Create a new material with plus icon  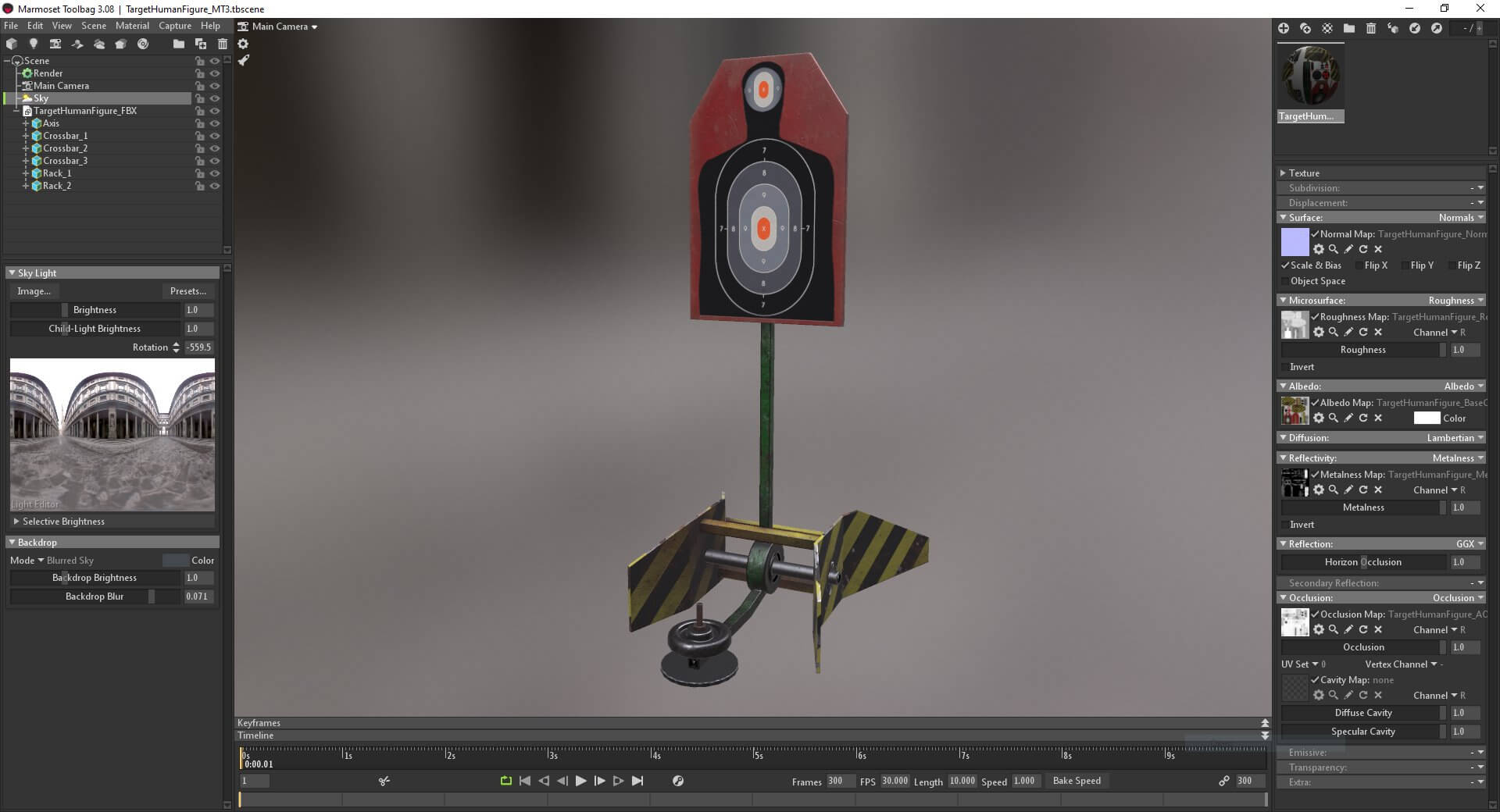pyautogui.click(x=1283, y=28)
